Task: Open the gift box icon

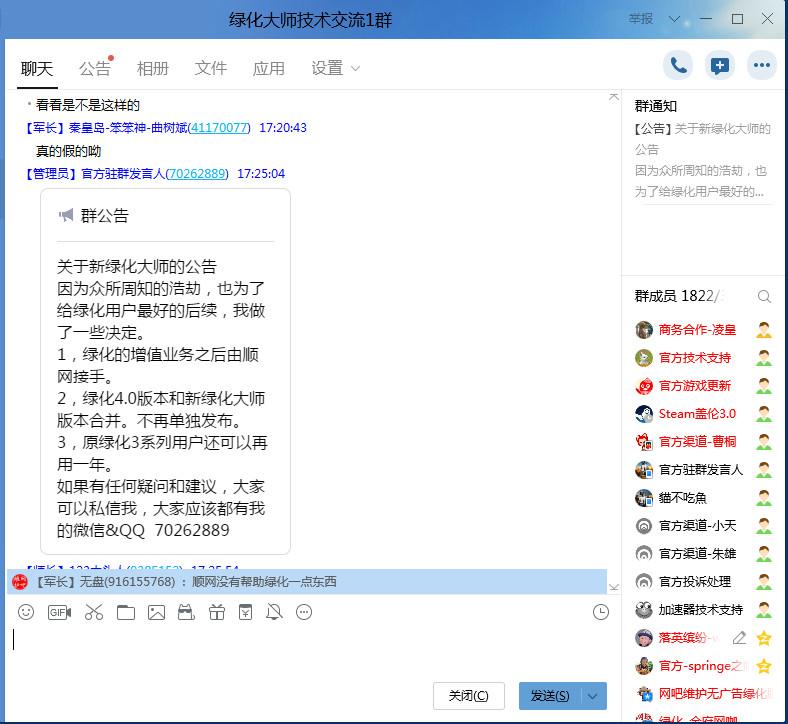Action: (217, 612)
